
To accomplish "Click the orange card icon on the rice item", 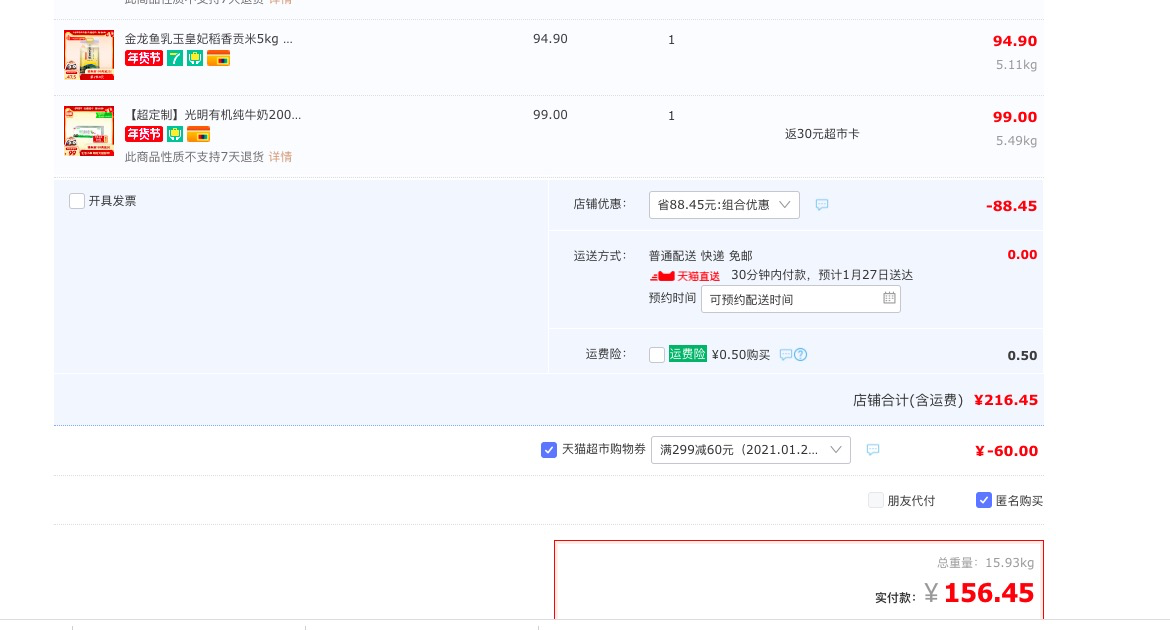I will (219, 58).
